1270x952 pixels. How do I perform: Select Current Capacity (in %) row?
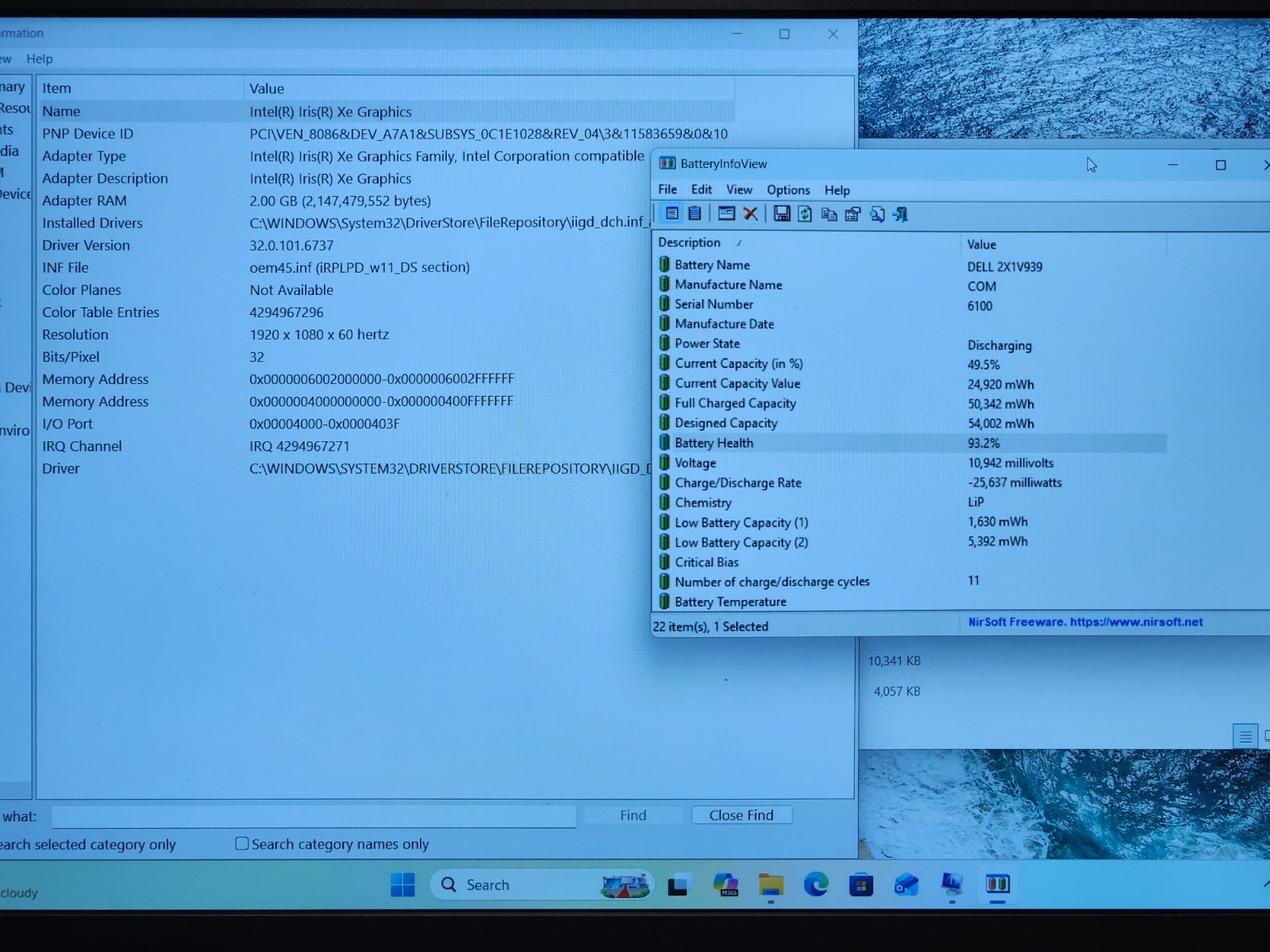click(x=911, y=363)
